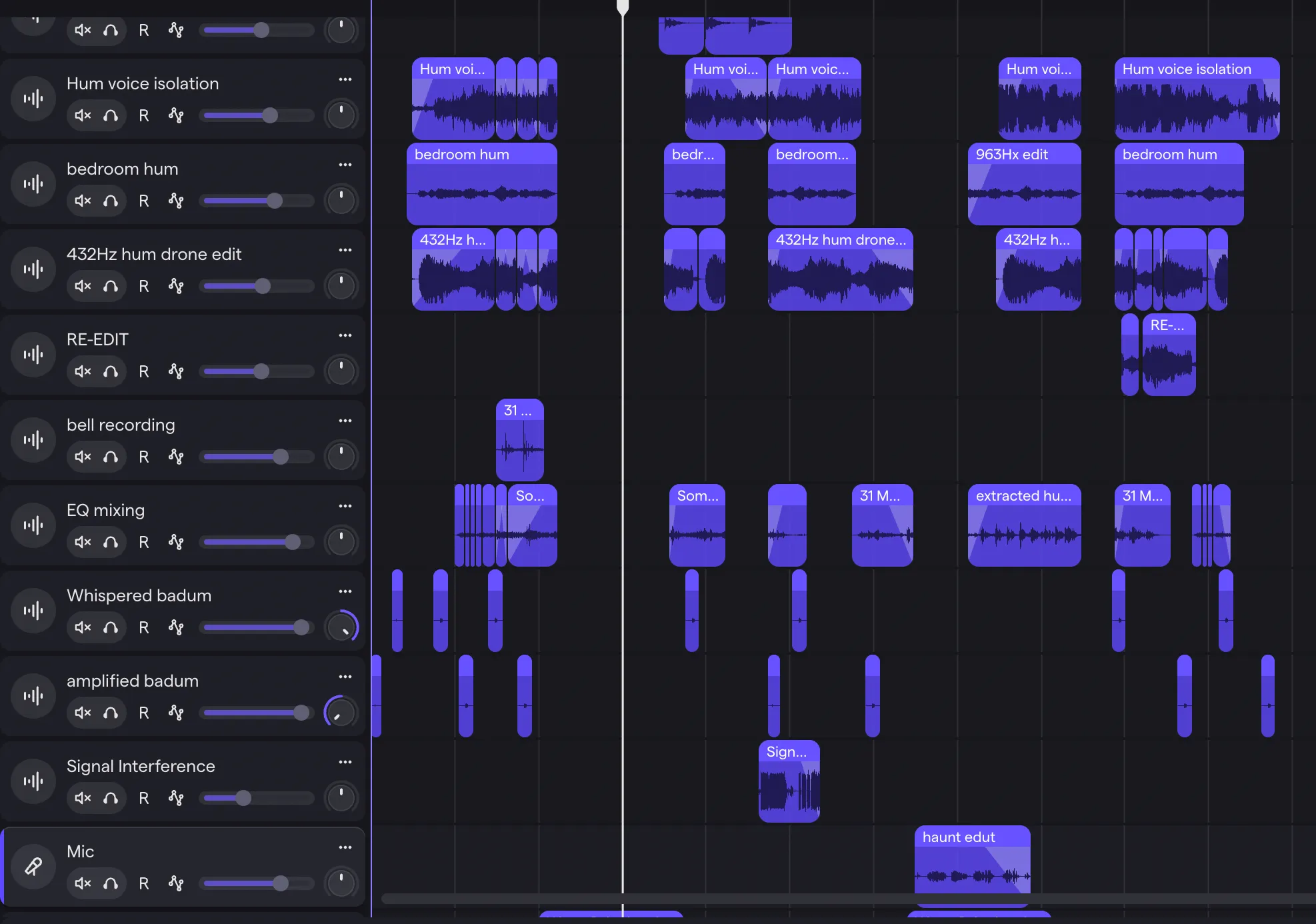This screenshot has height=924, width=1316.
Task: Click the bedroom hum track waveform icon
Action: [x=33, y=184]
